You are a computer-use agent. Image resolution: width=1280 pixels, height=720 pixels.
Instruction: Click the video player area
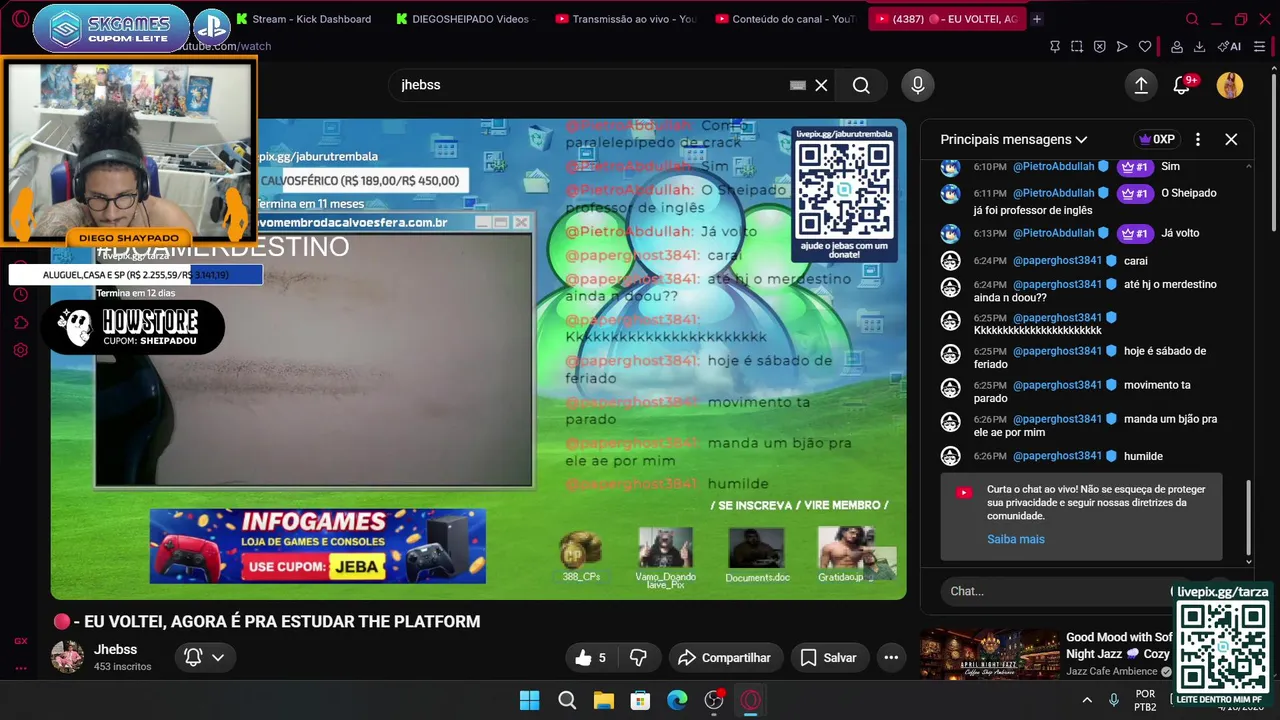479,359
